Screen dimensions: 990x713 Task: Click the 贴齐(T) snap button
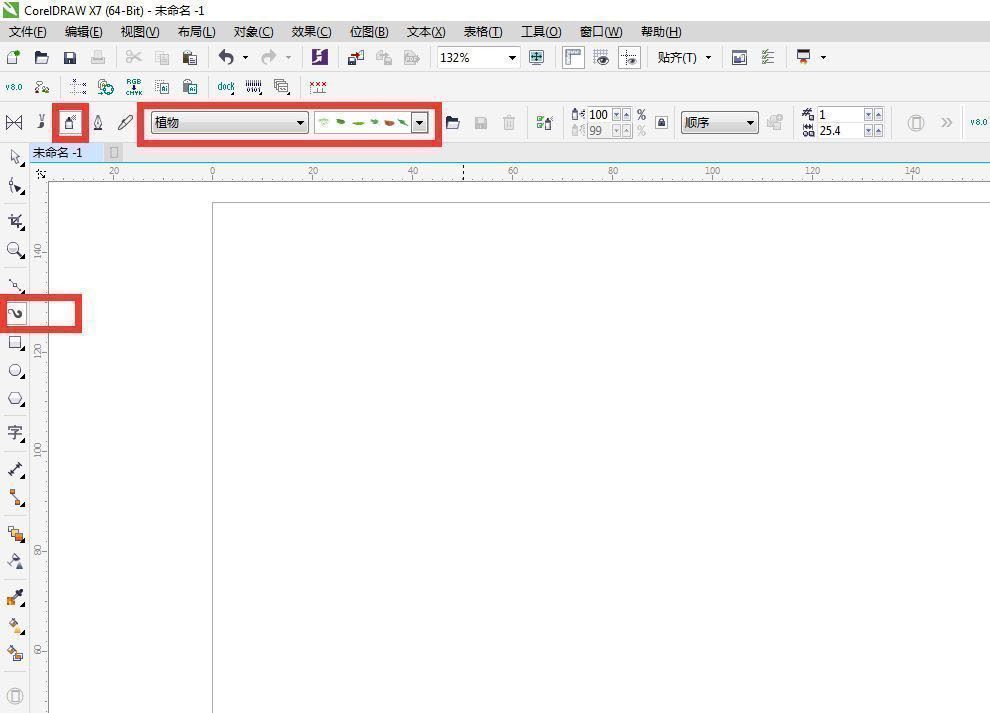(x=684, y=58)
